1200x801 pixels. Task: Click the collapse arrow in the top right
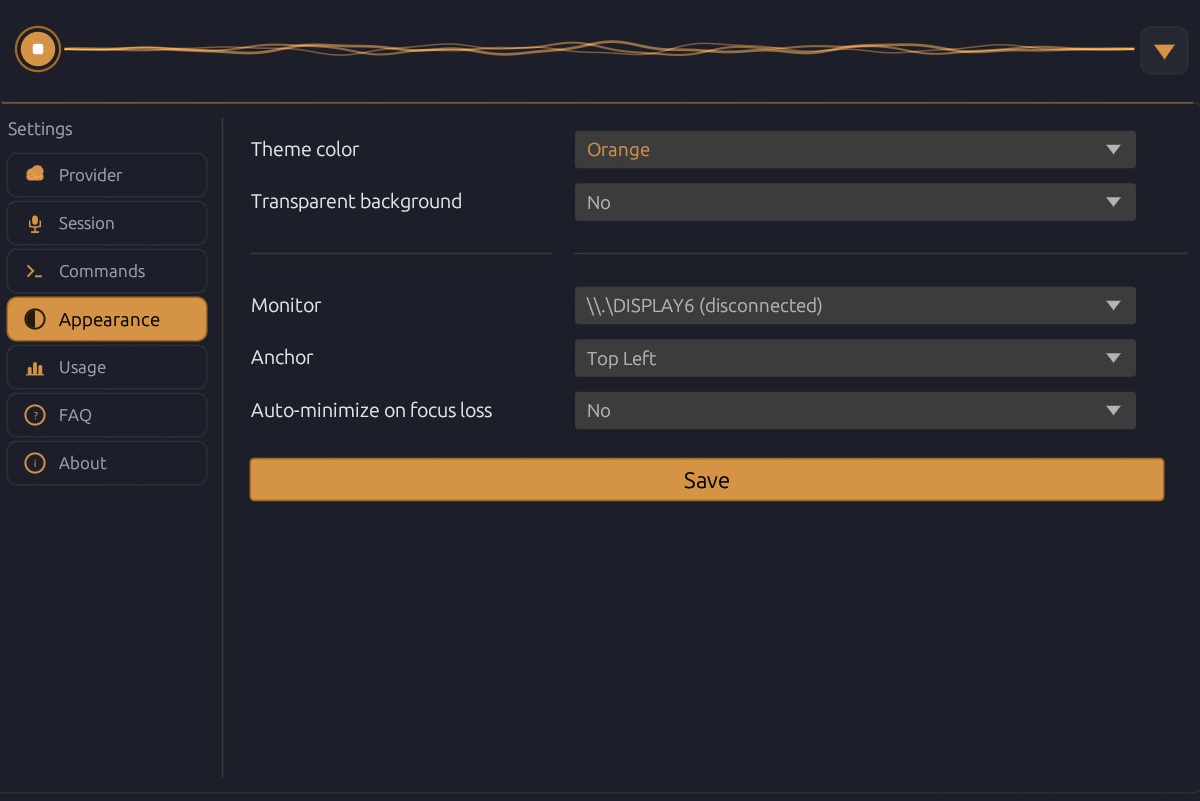(x=1164, y=50)
